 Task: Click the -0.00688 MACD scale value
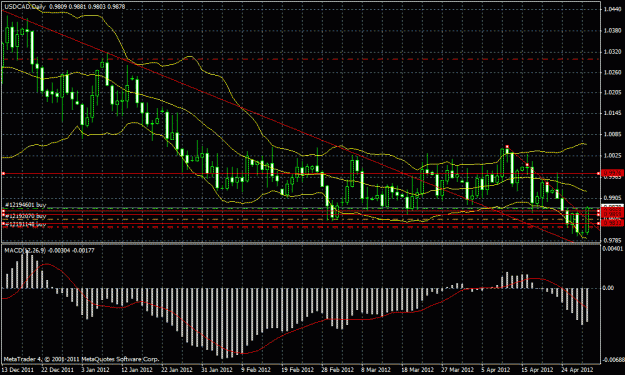[x=614, y=359]
